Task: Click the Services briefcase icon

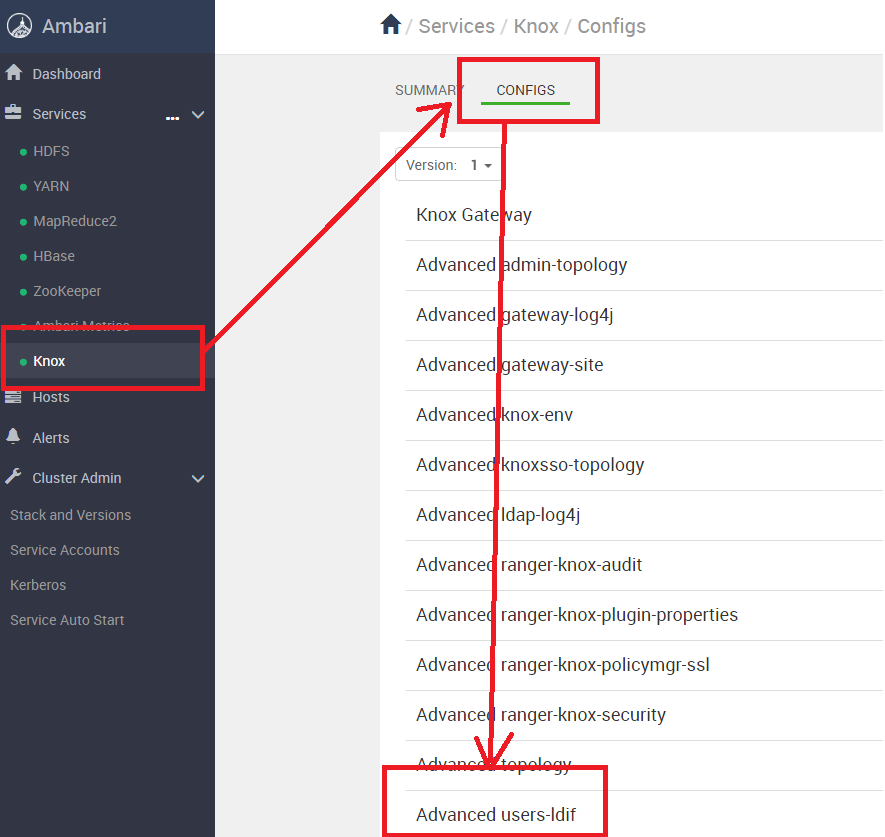Action: tap(14, 113)
